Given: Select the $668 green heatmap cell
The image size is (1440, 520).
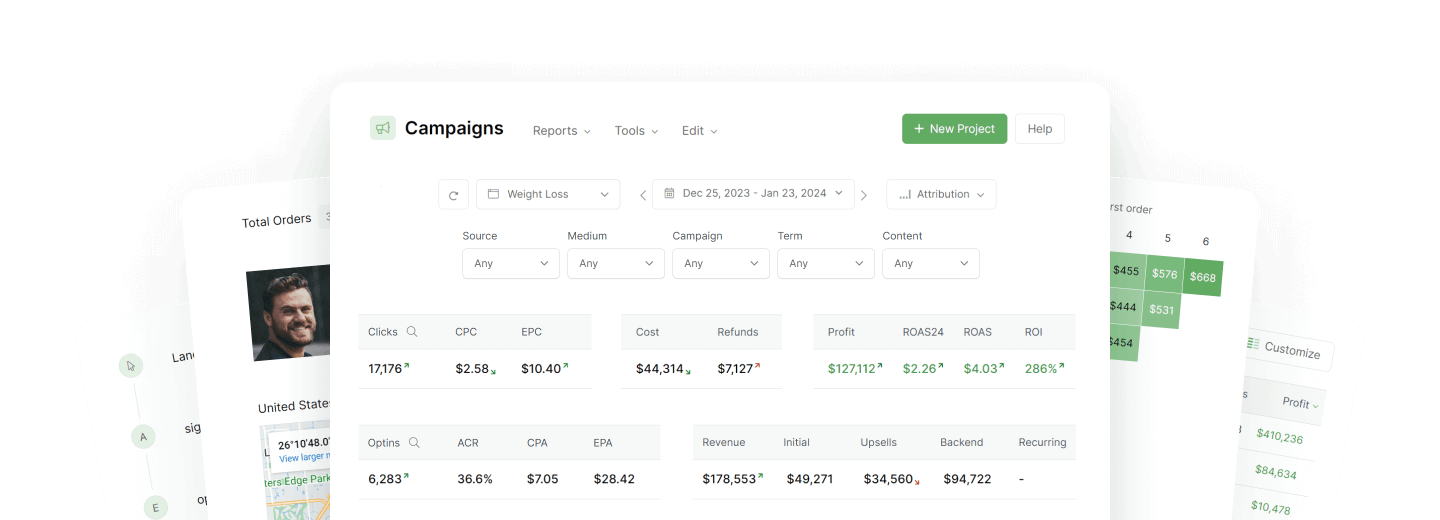Looking at the screenshot, I should pyautogui.click(x=1203, y=277).
